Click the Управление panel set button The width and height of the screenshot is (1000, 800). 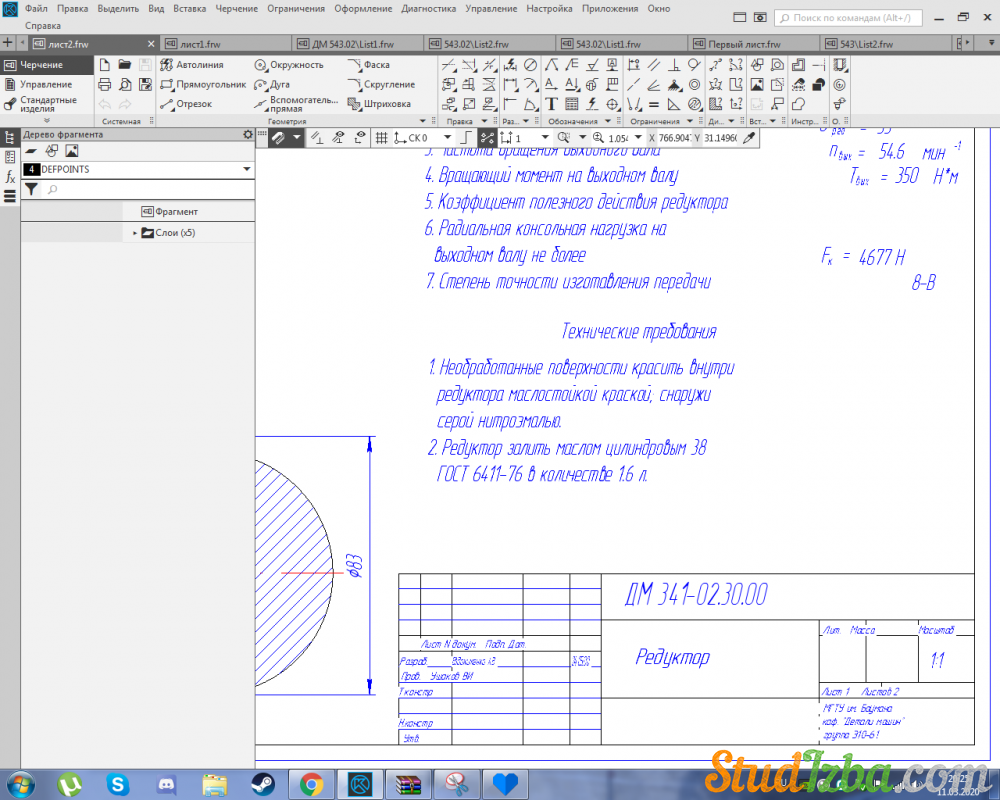[46, 84]
